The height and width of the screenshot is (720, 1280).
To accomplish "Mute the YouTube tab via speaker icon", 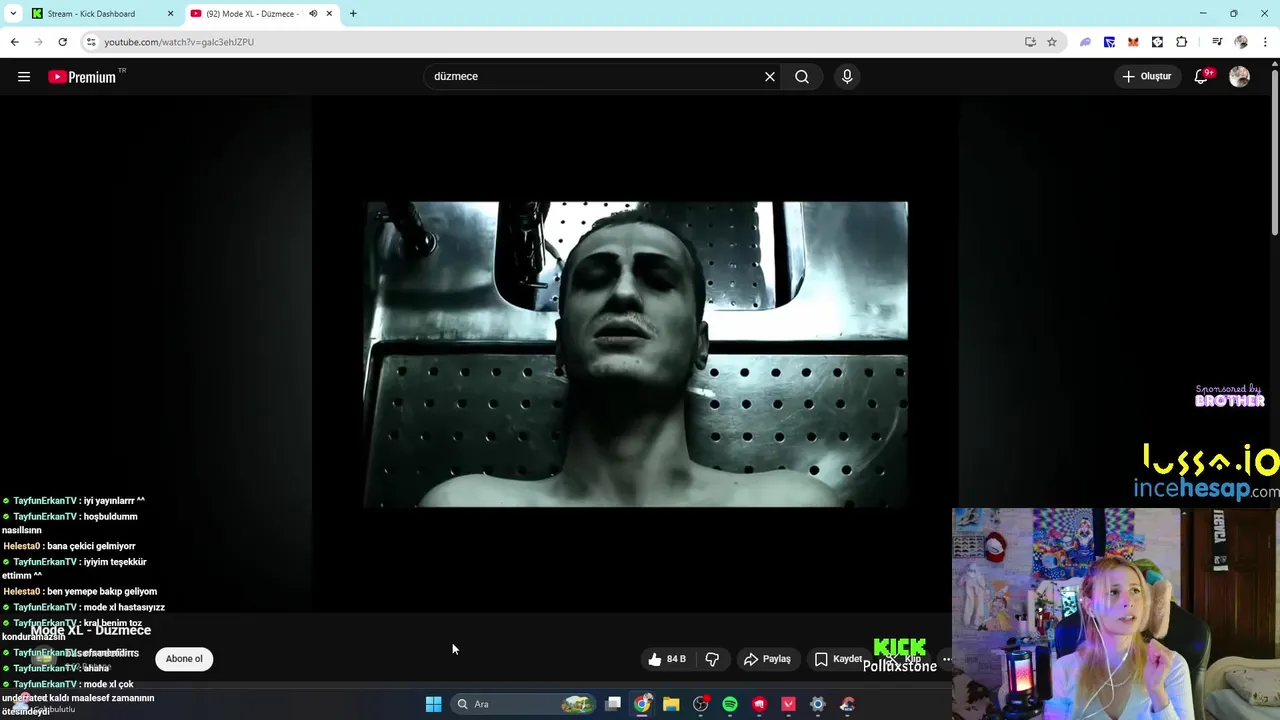I will 312,14.
